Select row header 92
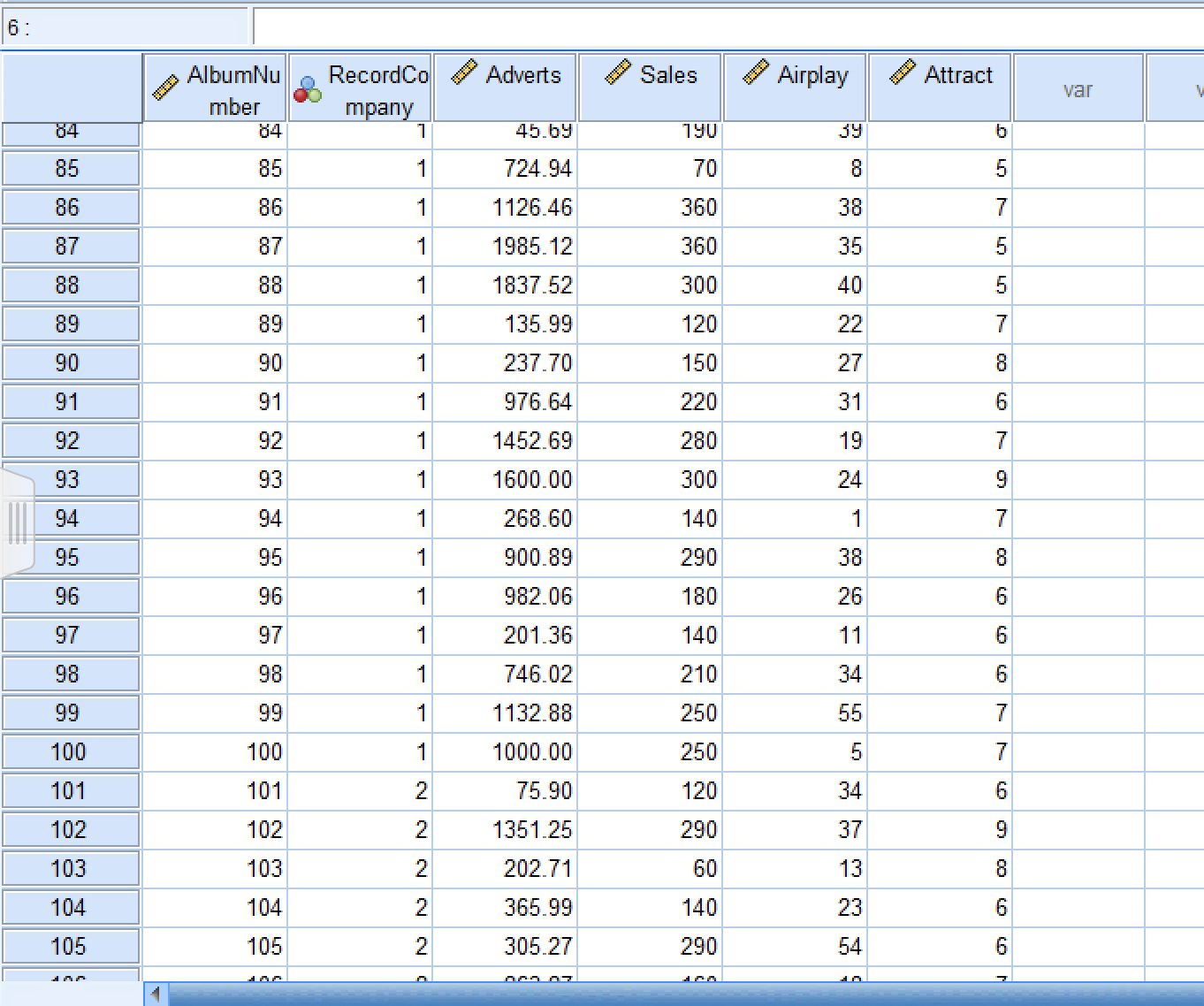Image resolution: width=1204 pixels, height=1006 pixels. [x=71, y=440]
